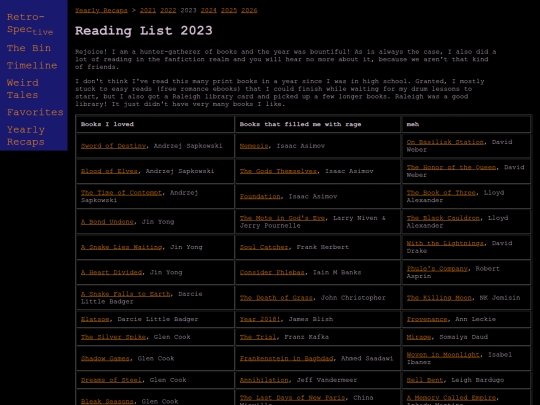Click the Yearly Recaps breadcrumb link
The width and height of the screenshot is (540, 405).
101,10
